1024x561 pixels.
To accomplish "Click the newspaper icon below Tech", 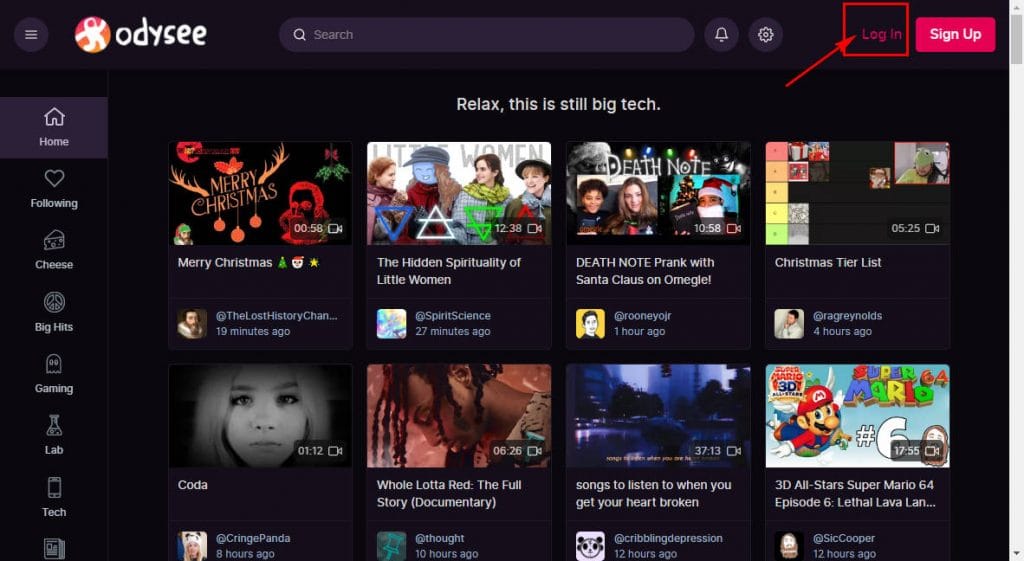I will coord(54,549).
